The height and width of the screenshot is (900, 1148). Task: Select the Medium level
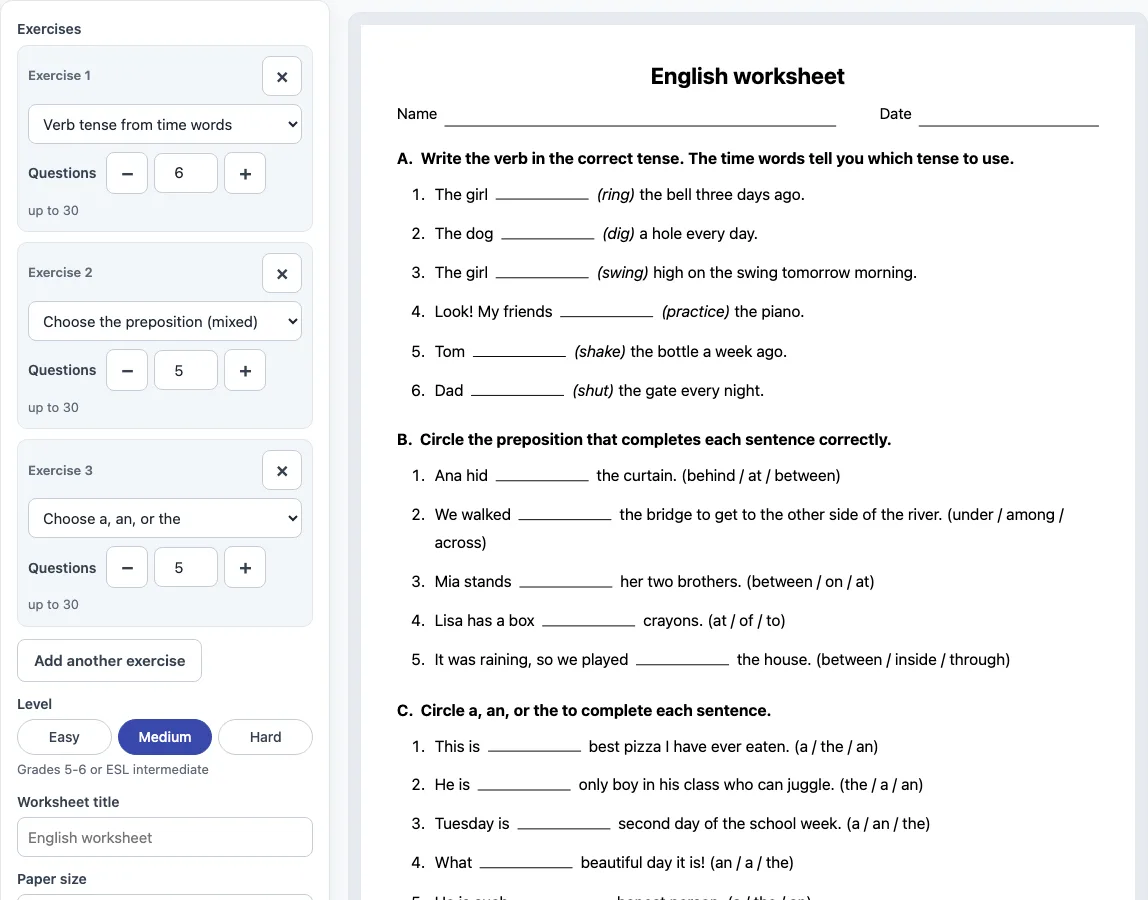(x=165, y=737)
